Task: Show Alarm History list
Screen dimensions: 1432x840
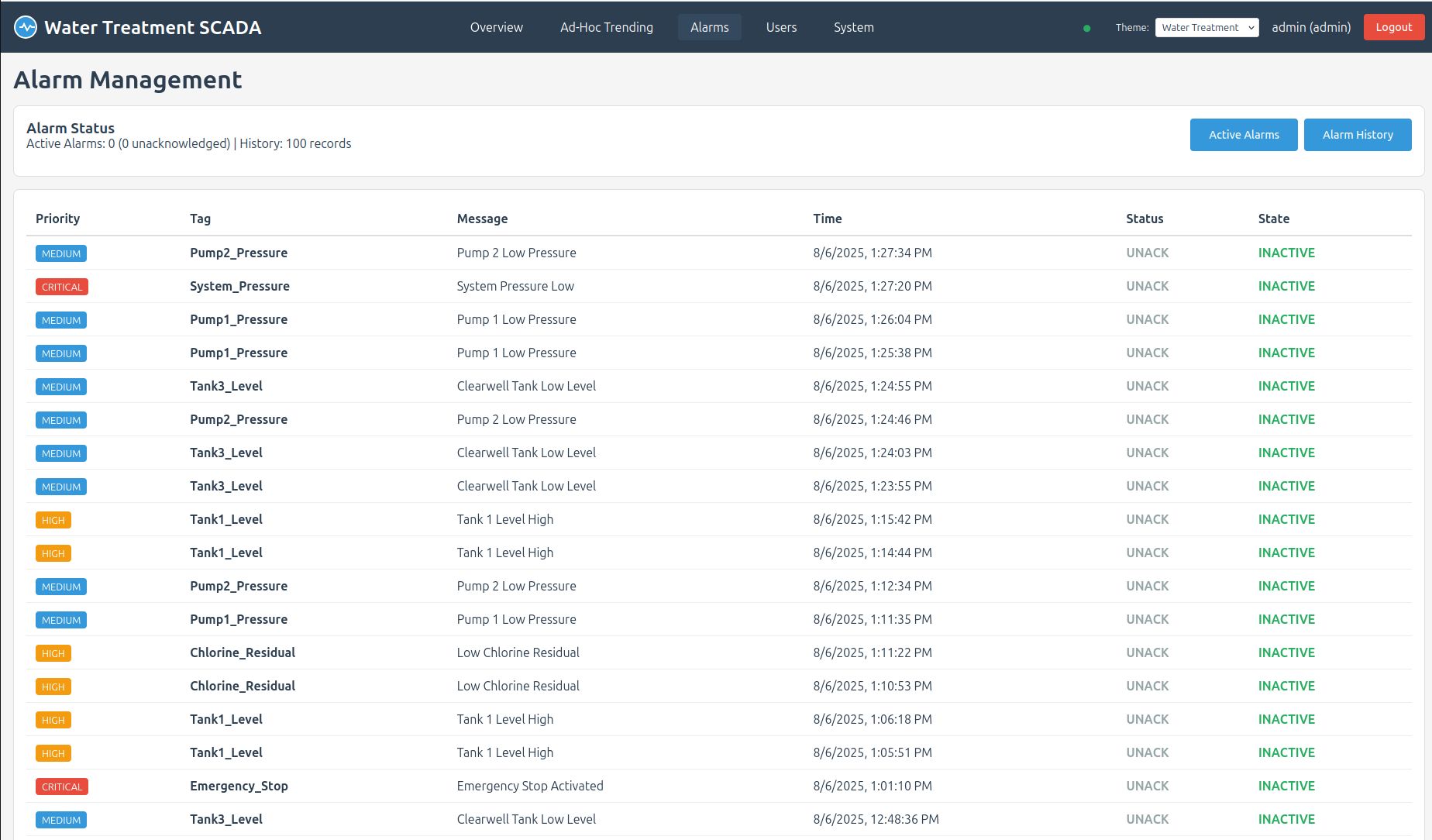Action: tap(1358, 135)
